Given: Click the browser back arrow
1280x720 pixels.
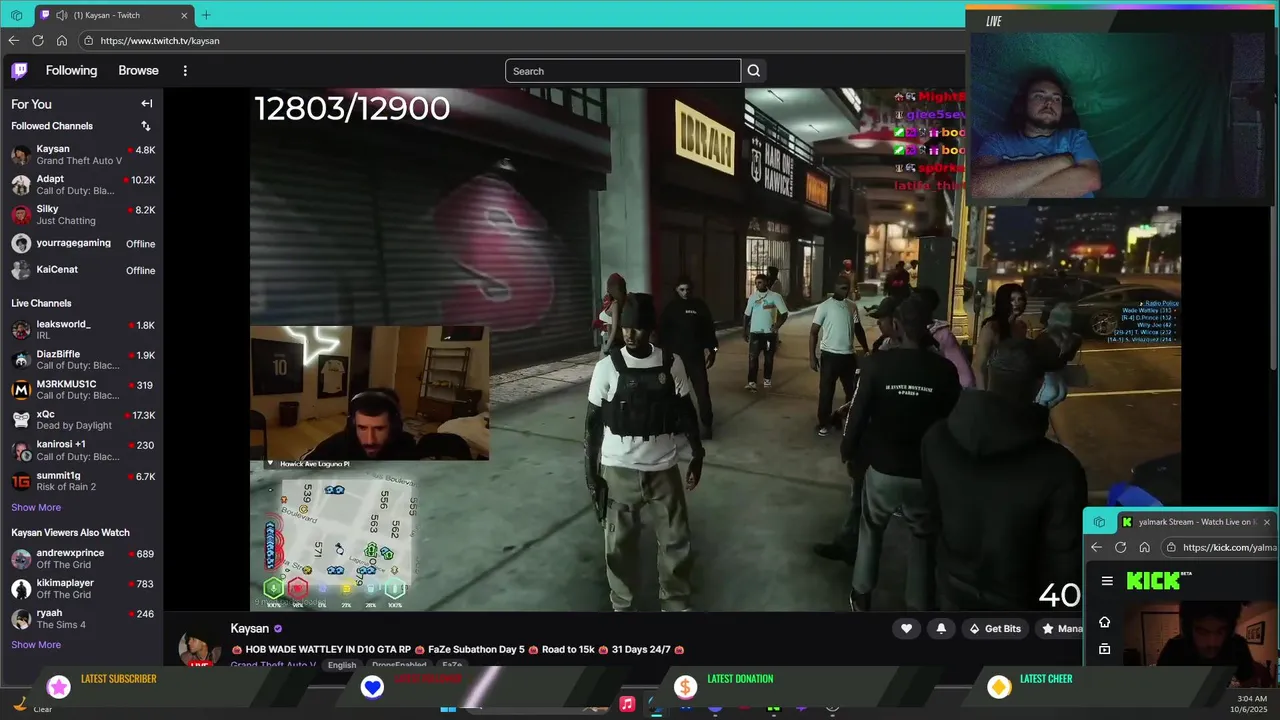Looking at the screenshot, I should click(x=13, y=41).
